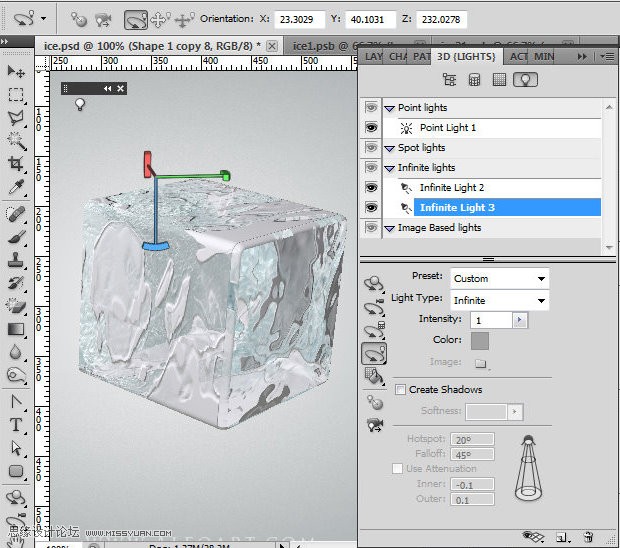The height and width of the screenshot is (548, 620).
Task: Select the Rounded Rectangle shape tool
Action: pos(16,471)
